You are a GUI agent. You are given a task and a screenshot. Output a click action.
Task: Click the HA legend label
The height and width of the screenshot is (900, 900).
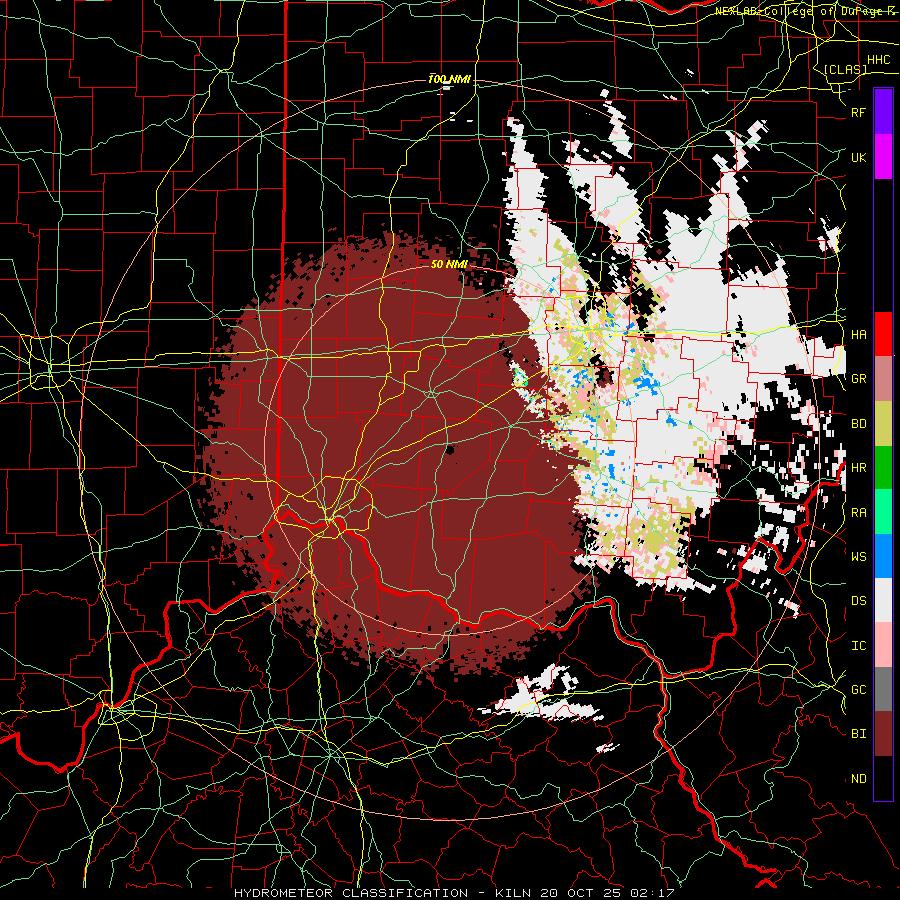click(858, 335)
